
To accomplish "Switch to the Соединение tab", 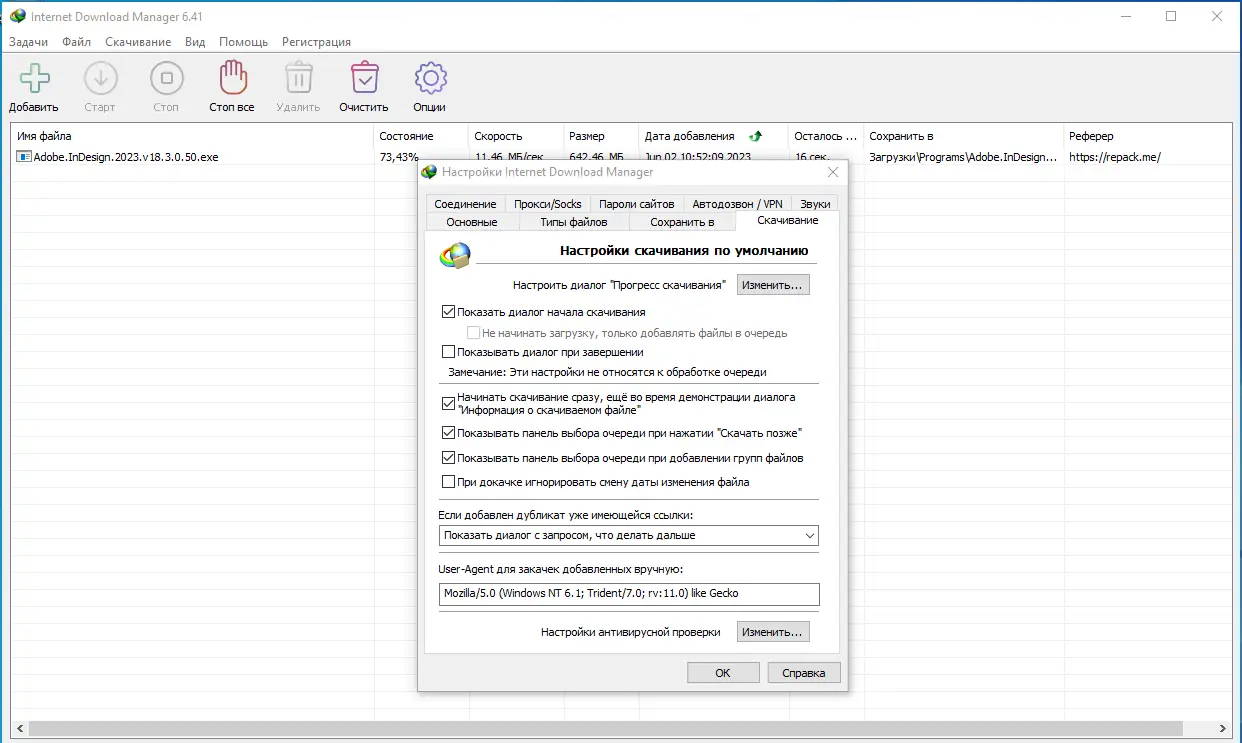I will 465,204.
